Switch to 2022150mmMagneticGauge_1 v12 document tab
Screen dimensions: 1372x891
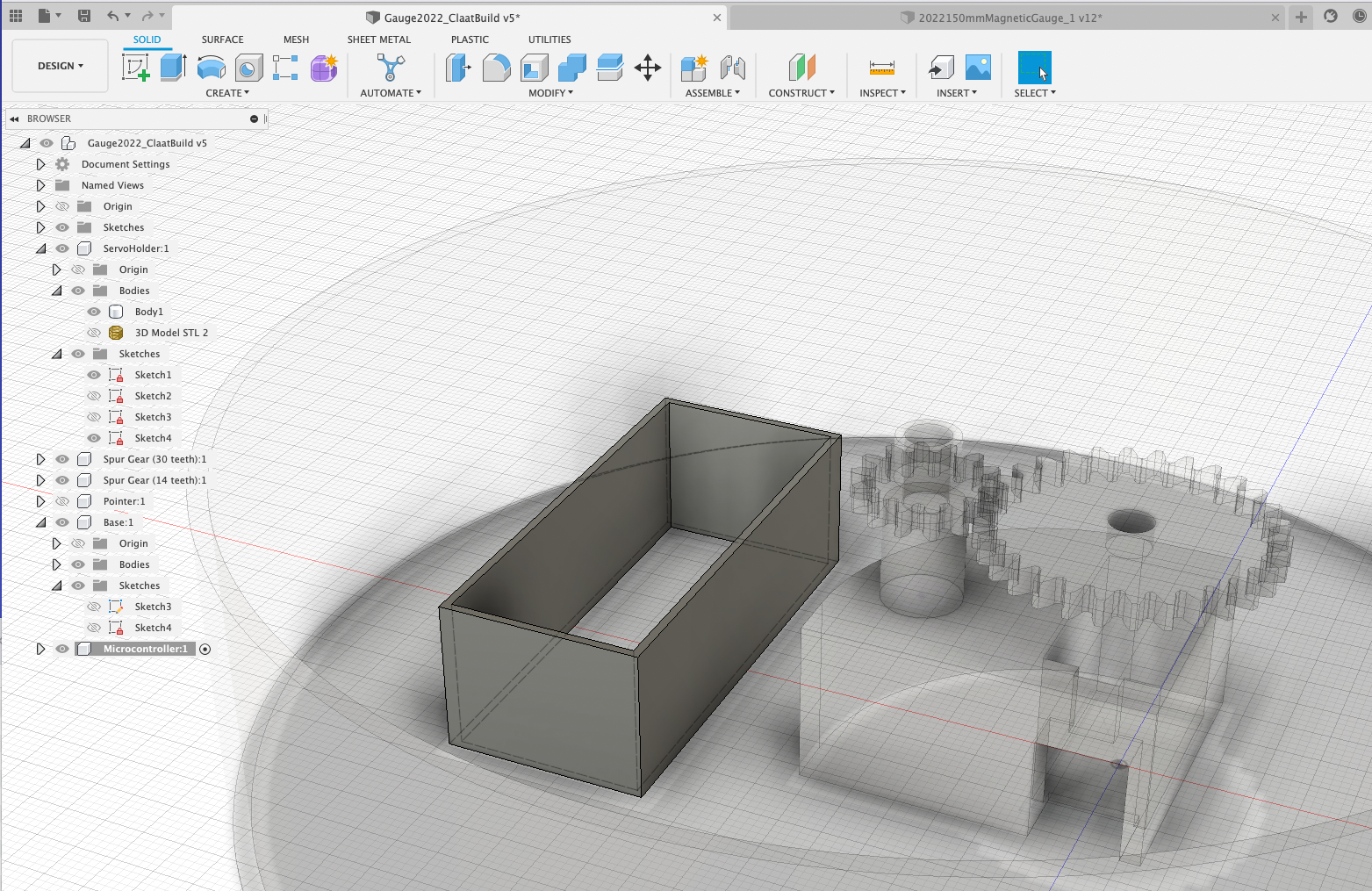click(1009, 18)
